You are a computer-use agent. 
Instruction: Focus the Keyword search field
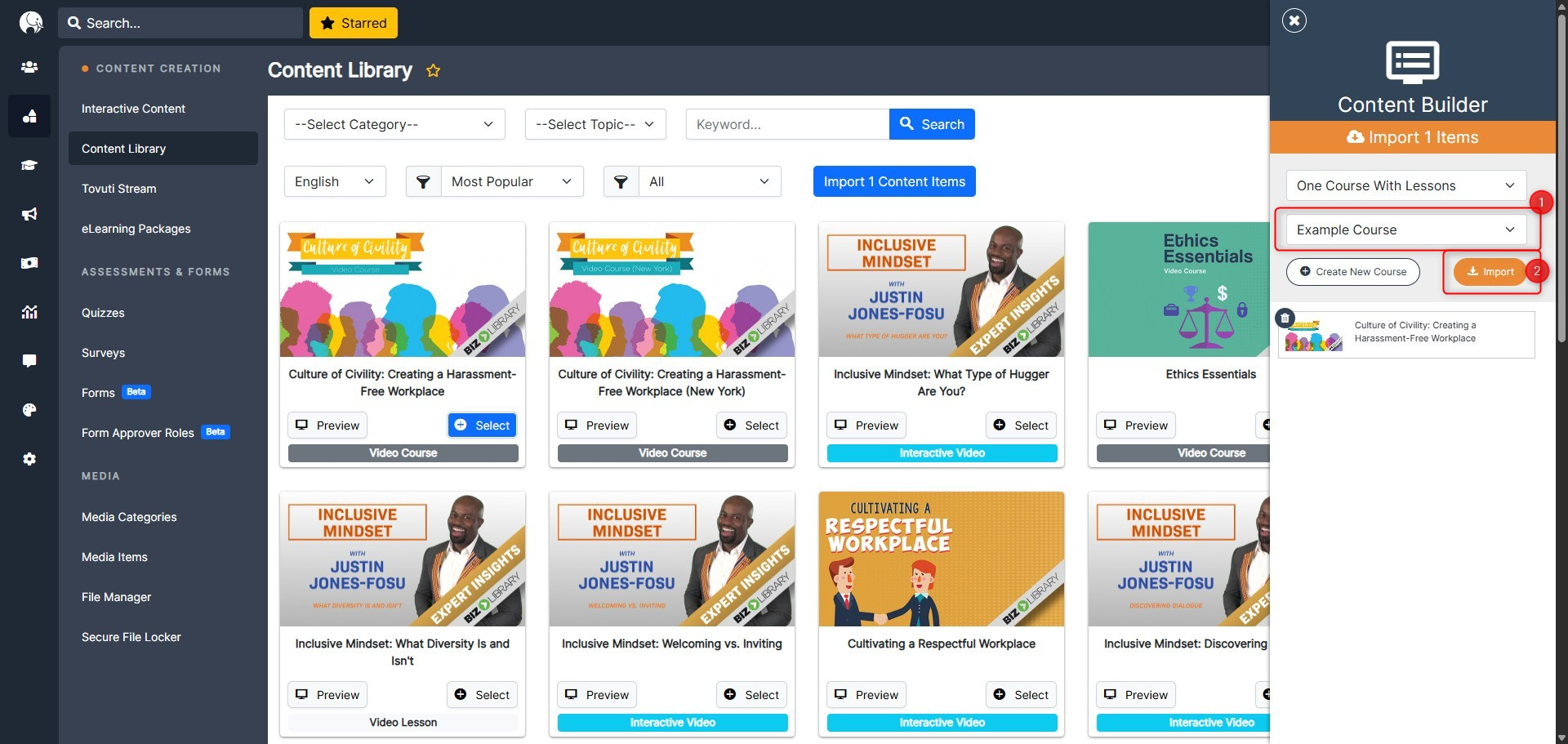click(787, 124)
